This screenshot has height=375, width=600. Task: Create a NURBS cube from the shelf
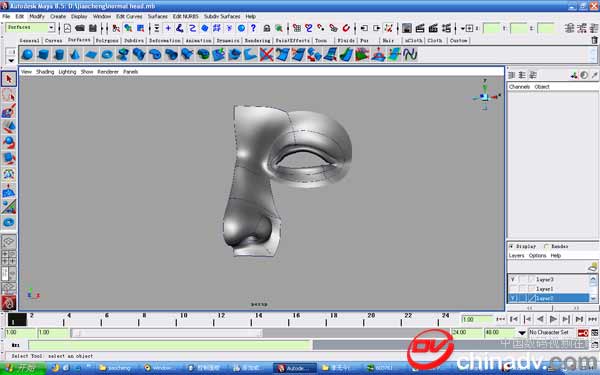pos(43,54)
